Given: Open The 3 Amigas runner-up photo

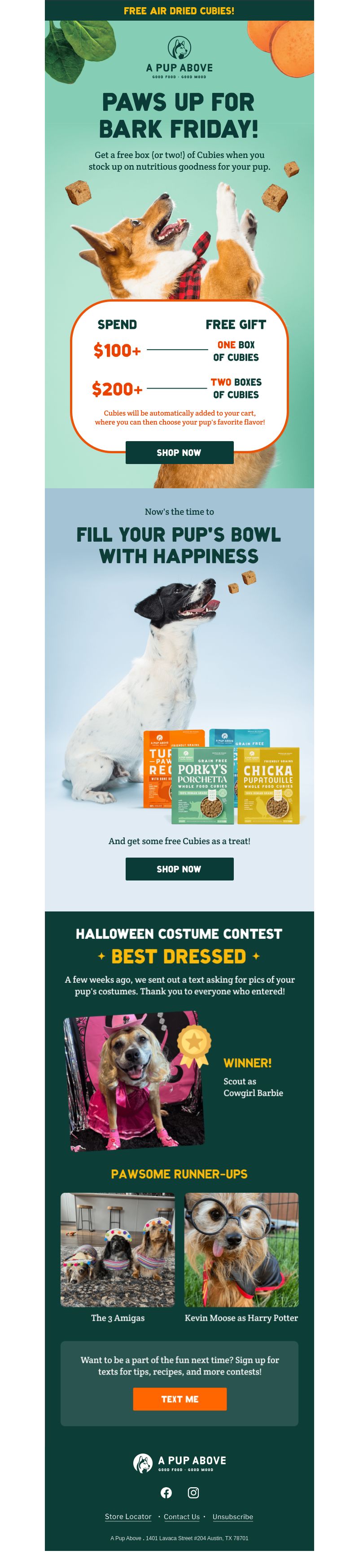Looking at the screenshot, I should 118,1249.
